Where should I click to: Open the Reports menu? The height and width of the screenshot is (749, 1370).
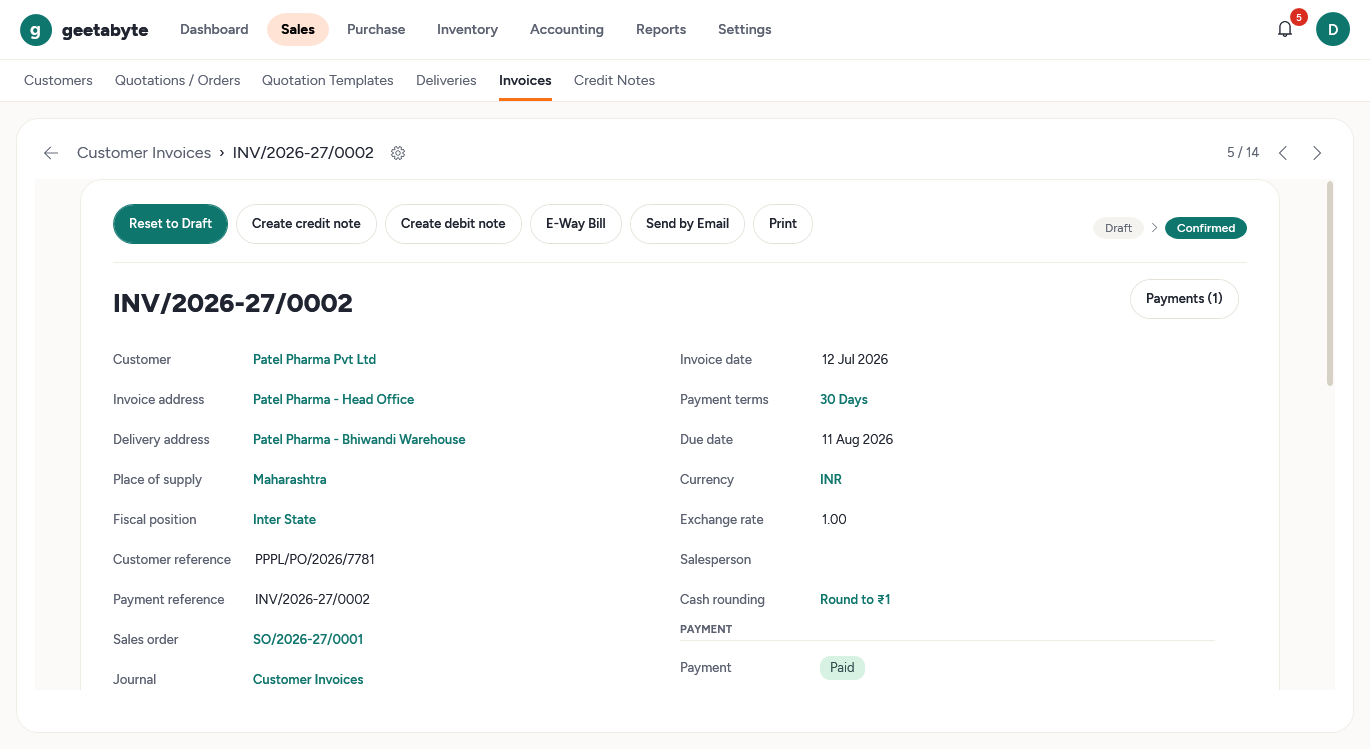(661, 30)
